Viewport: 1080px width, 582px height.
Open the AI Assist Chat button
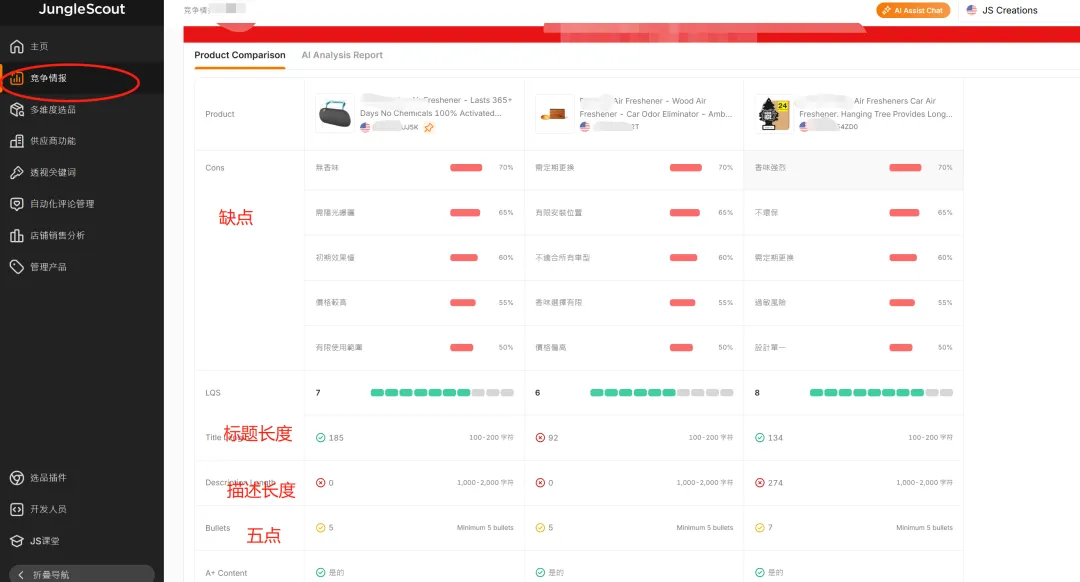pos(913,10)
